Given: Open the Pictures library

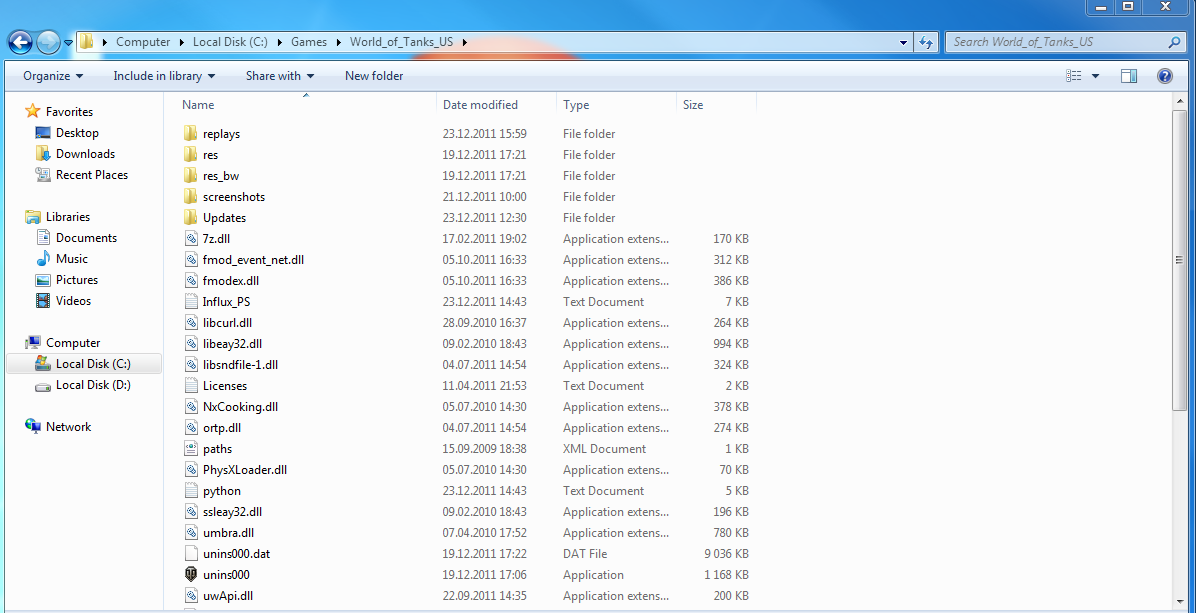Looking at the screenshot, I should [x=76, y=280].
